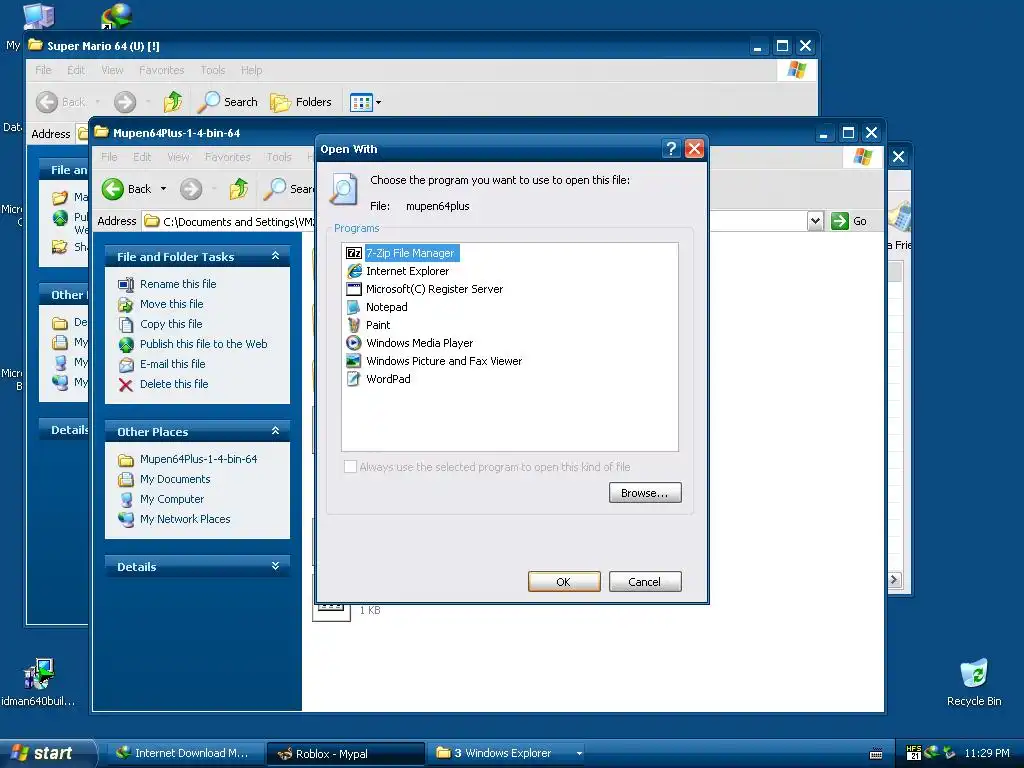Open My Documents under Other Places
The image size is (1024, 768).
pos(175,479)
